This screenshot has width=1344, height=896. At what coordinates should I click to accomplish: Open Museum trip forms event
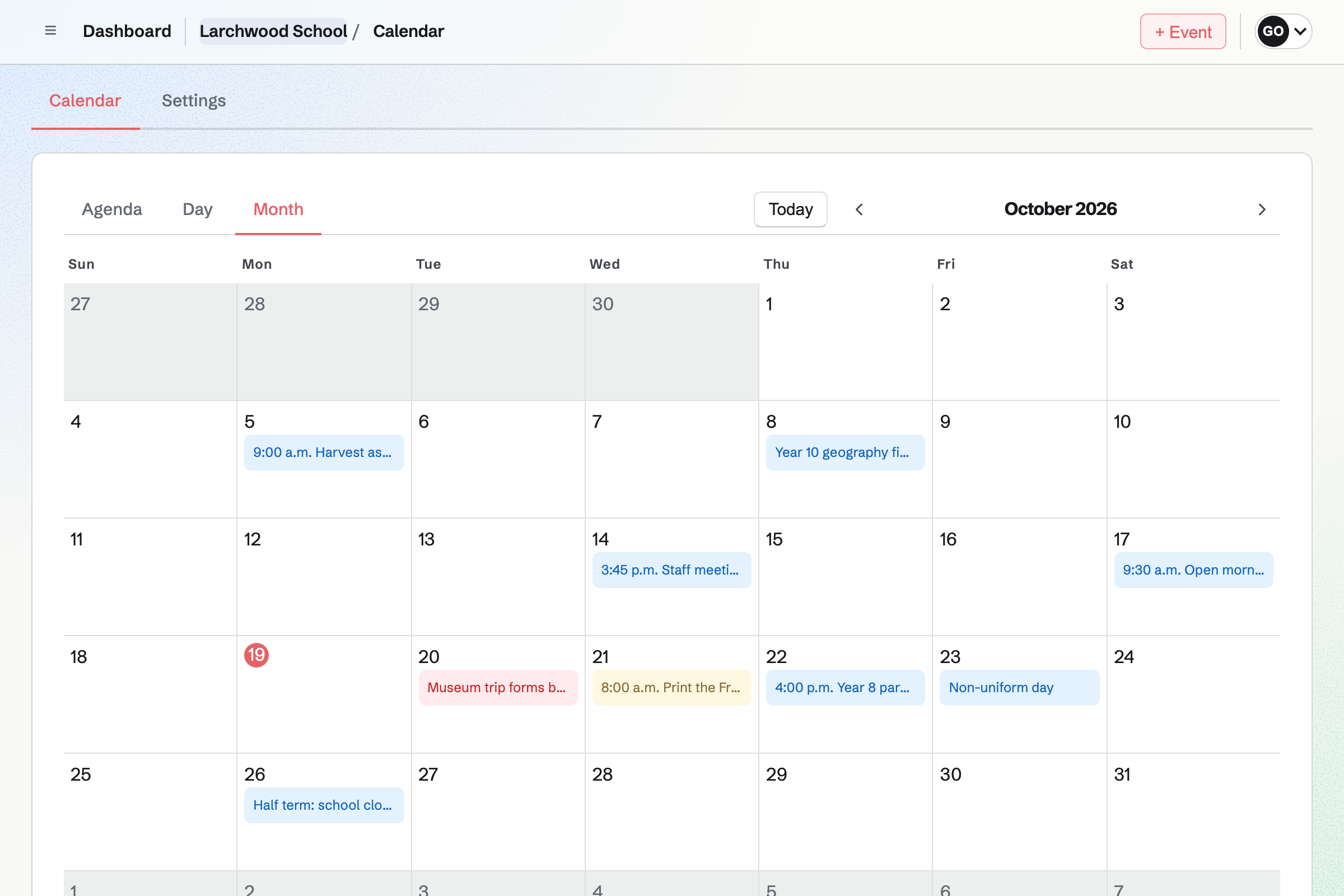tap(498, 688)
